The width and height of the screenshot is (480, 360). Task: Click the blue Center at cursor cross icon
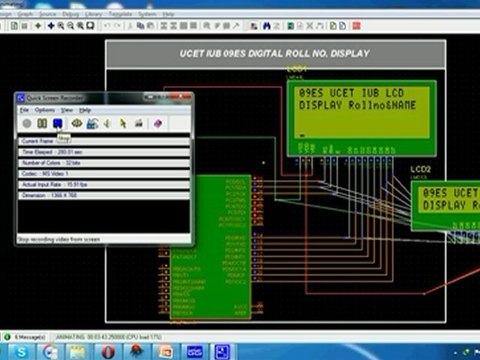51,26
